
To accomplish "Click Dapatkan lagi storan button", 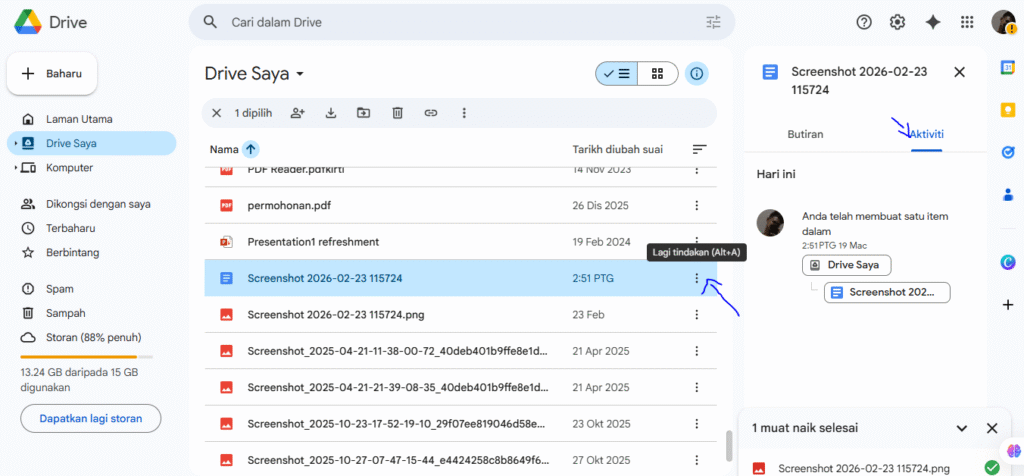I will [x=91, y=418].
